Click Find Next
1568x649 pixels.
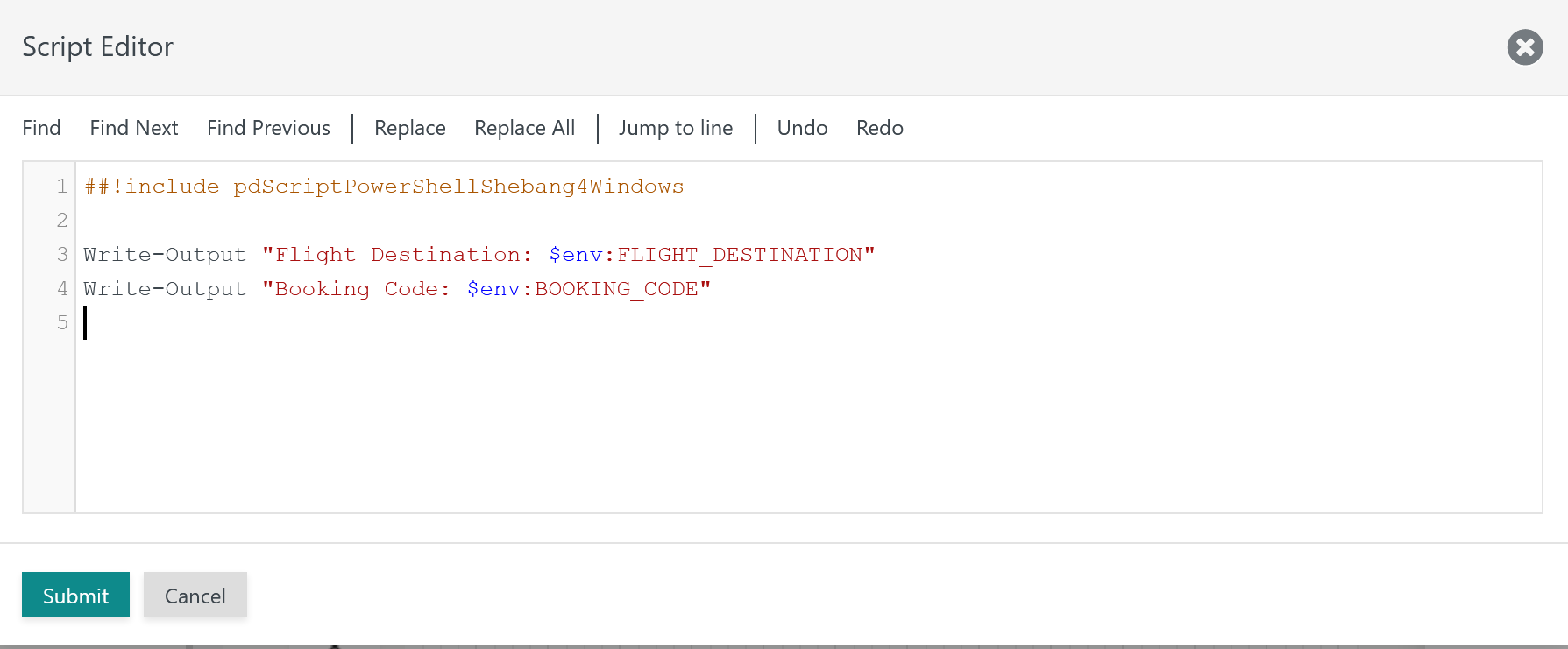(x=134, y=128)
